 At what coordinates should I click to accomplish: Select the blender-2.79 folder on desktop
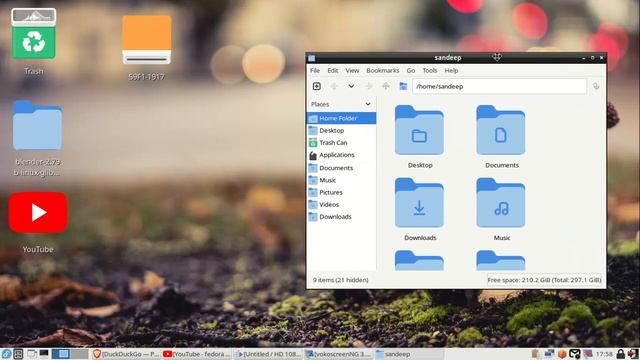tap(37, 126)
